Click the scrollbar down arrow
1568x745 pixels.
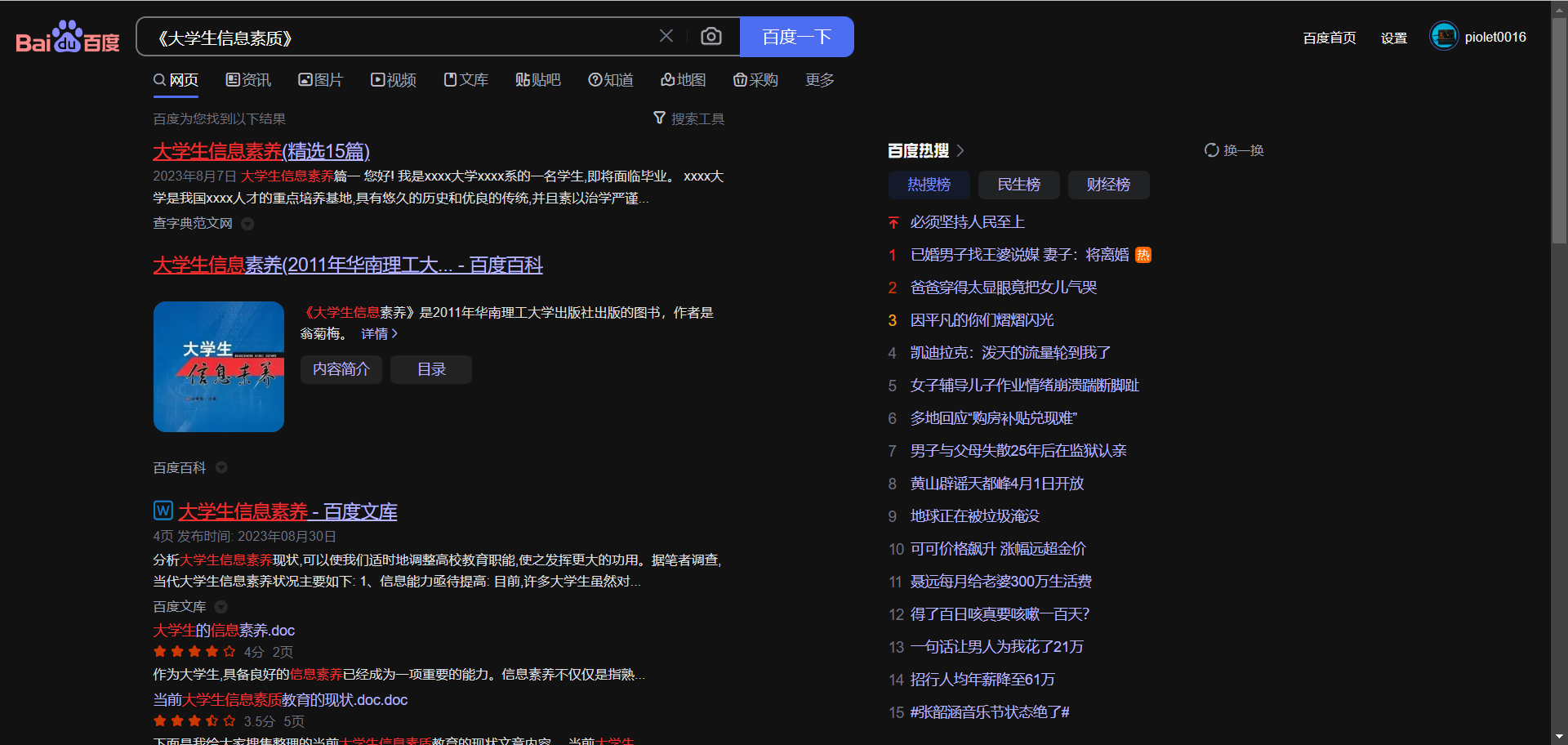(x=1559, y=737)
